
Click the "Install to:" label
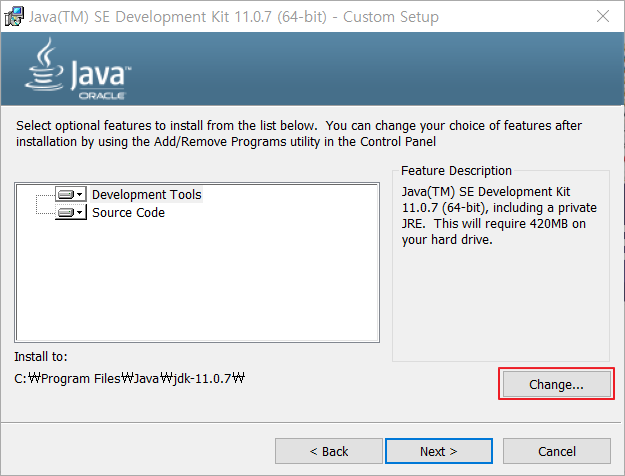pos(41,356)
